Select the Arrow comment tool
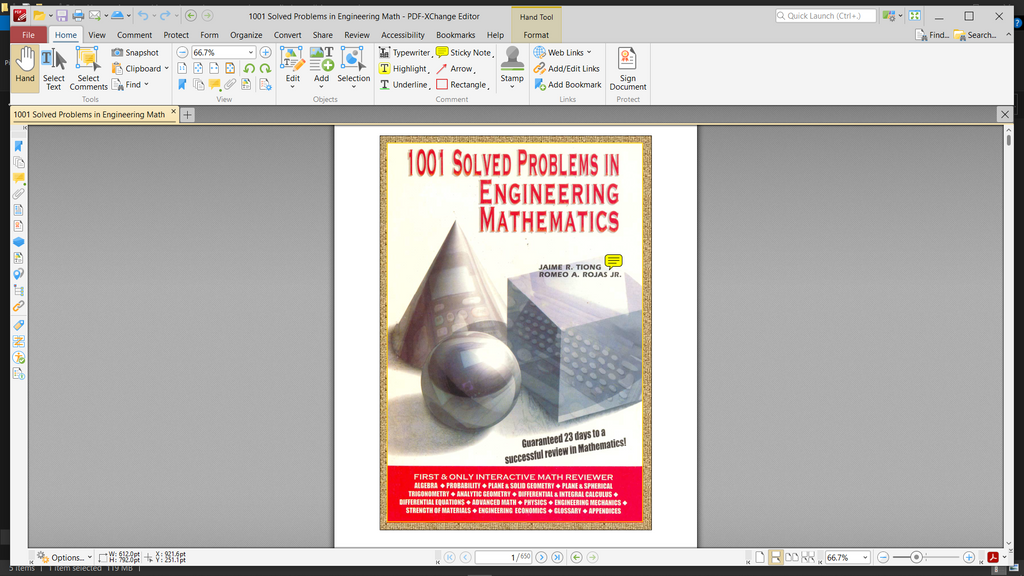 pyautogui.click(x=455, y=69)
